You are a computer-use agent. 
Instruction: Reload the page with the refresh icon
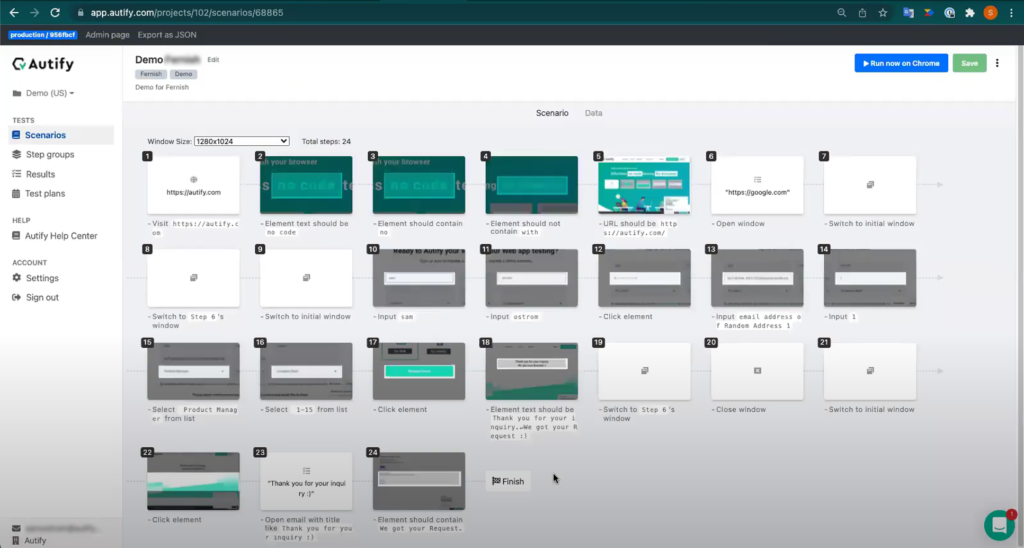point(55,12)
